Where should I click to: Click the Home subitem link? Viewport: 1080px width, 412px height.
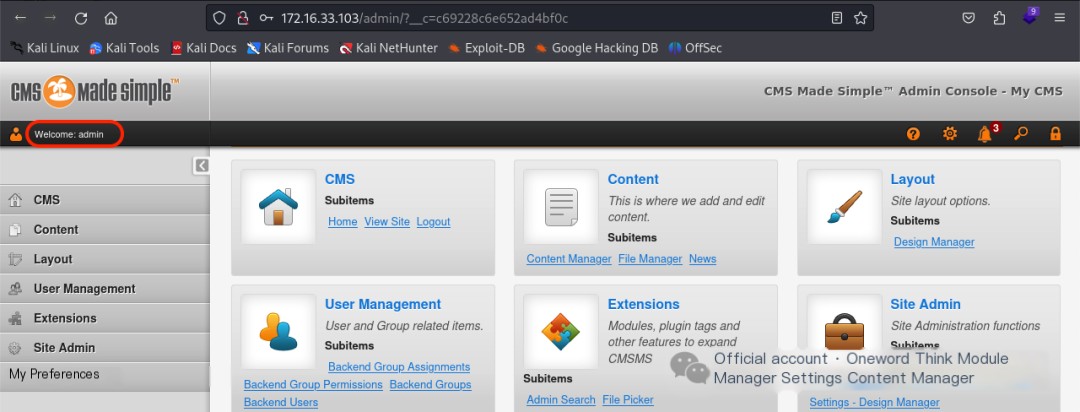tap(342, 222)
